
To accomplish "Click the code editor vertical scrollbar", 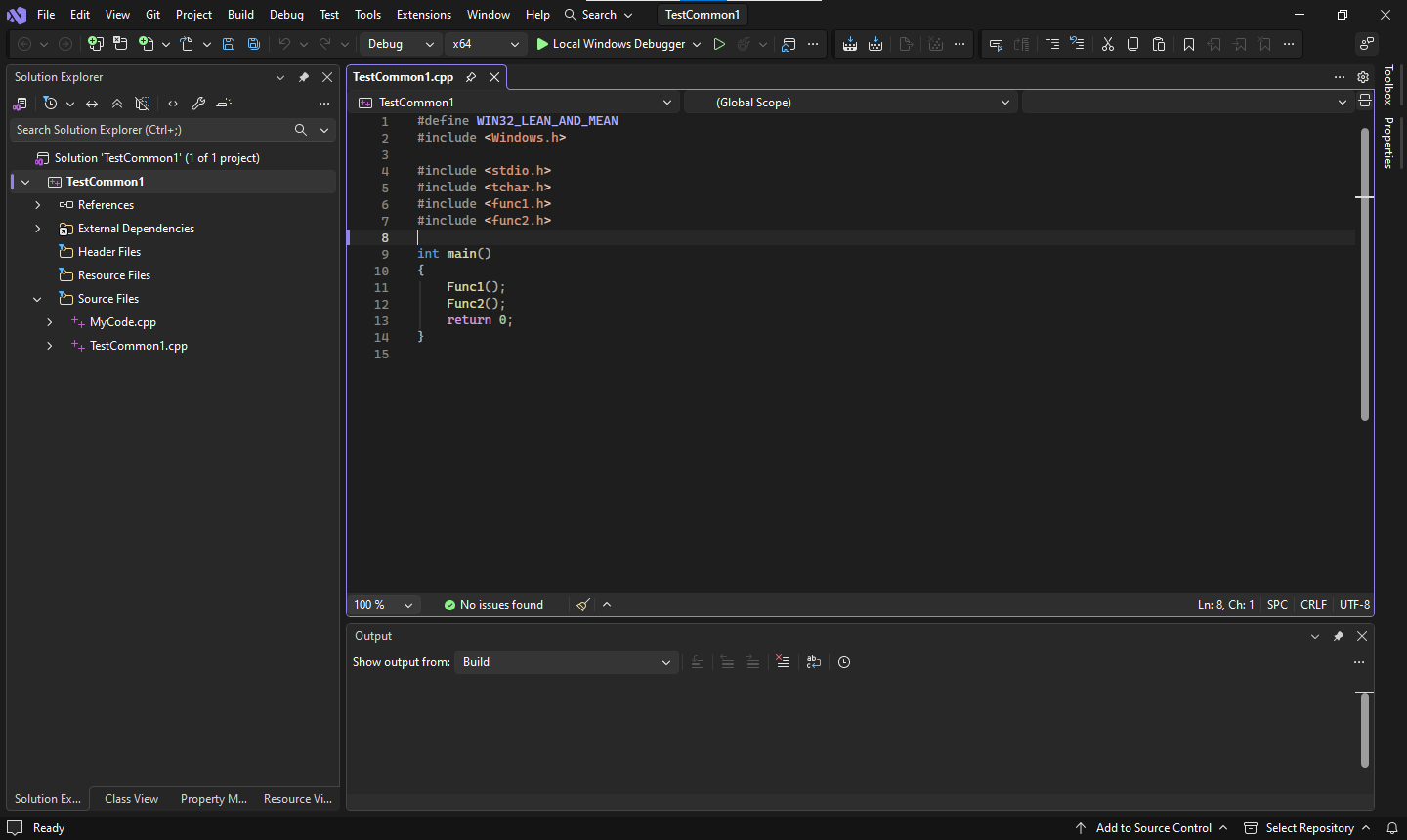I will [x=1365, y=273].
